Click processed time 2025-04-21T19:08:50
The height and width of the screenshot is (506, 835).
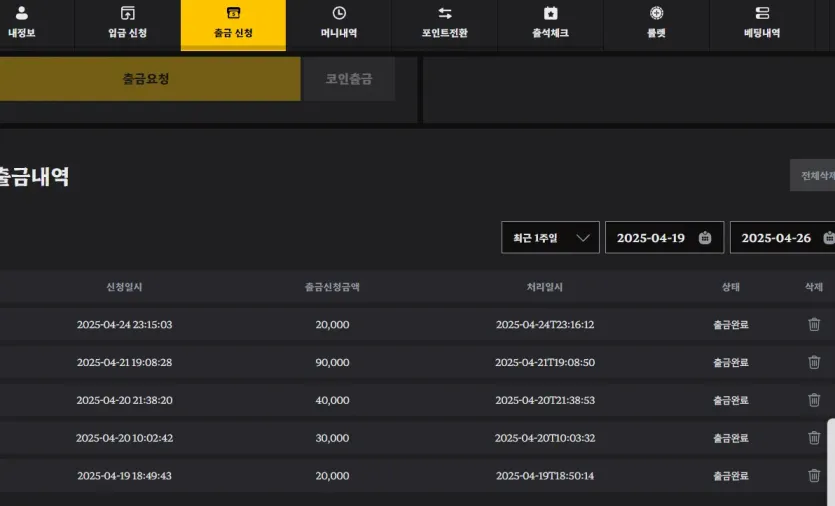click(x=545, y=362)
